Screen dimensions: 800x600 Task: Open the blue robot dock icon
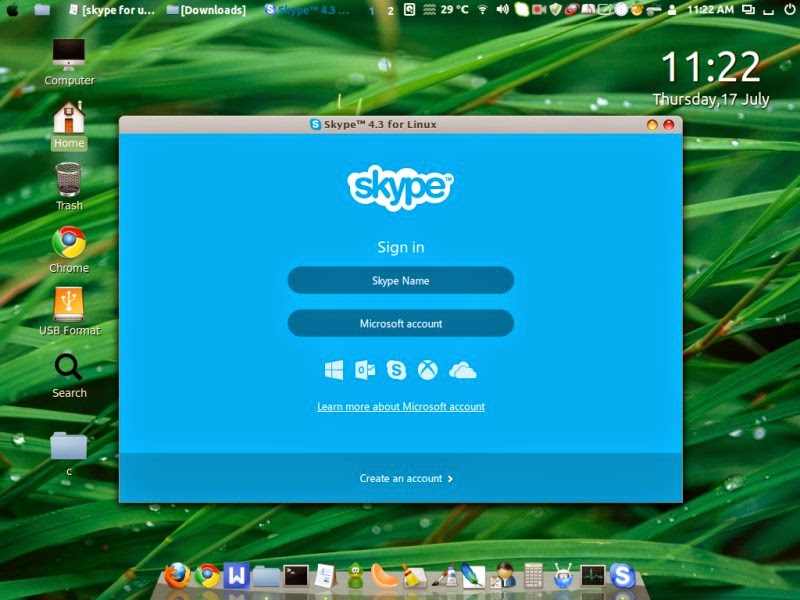pos(563,576)
